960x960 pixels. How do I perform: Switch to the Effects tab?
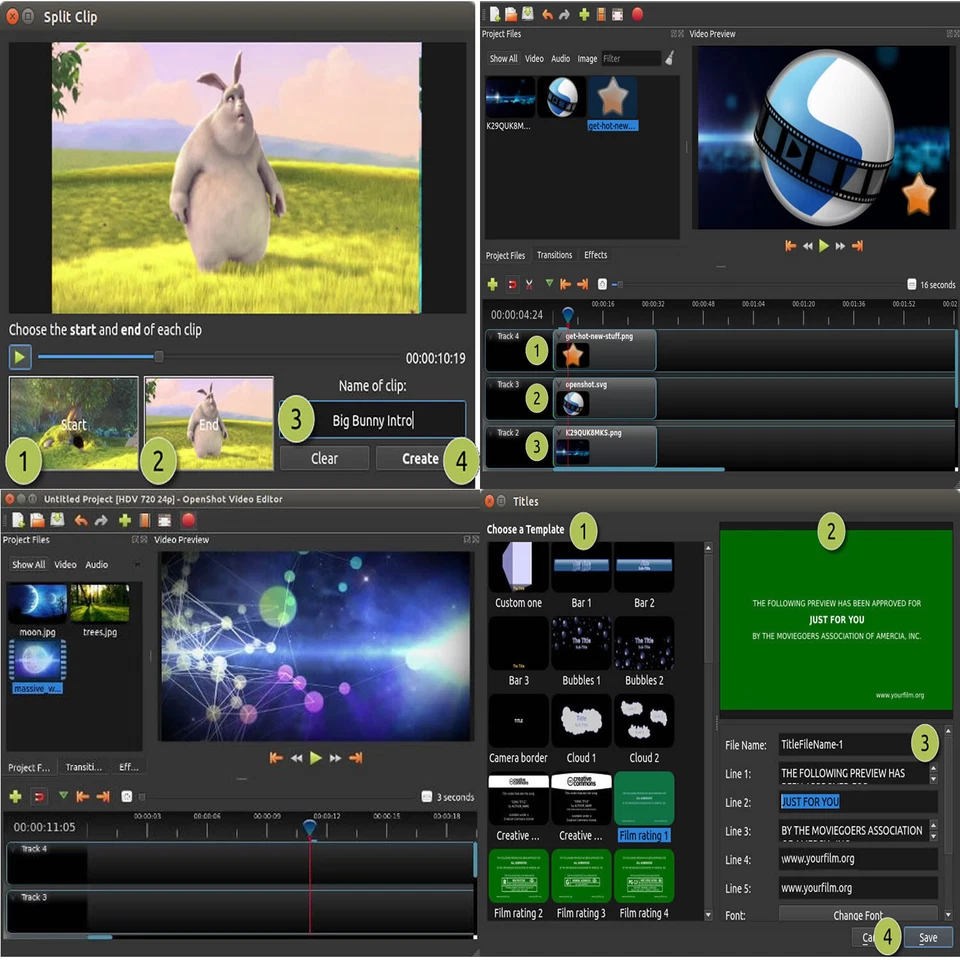tap(595, 255)
